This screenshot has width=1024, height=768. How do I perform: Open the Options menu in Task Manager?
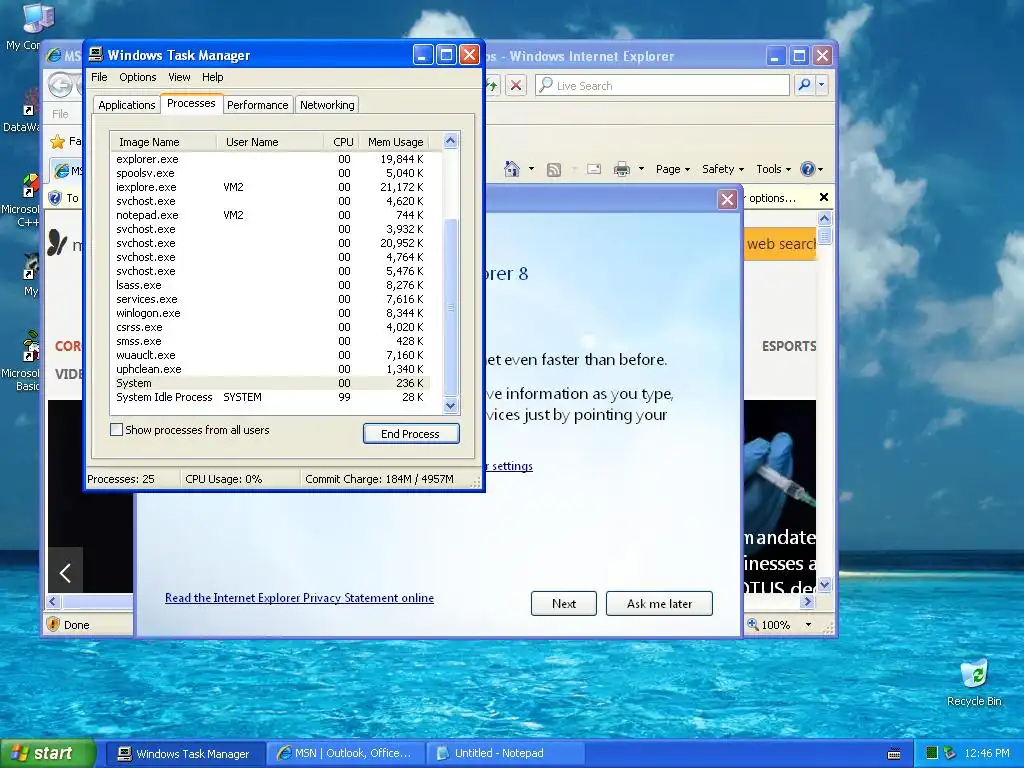[x=138, y=77]
